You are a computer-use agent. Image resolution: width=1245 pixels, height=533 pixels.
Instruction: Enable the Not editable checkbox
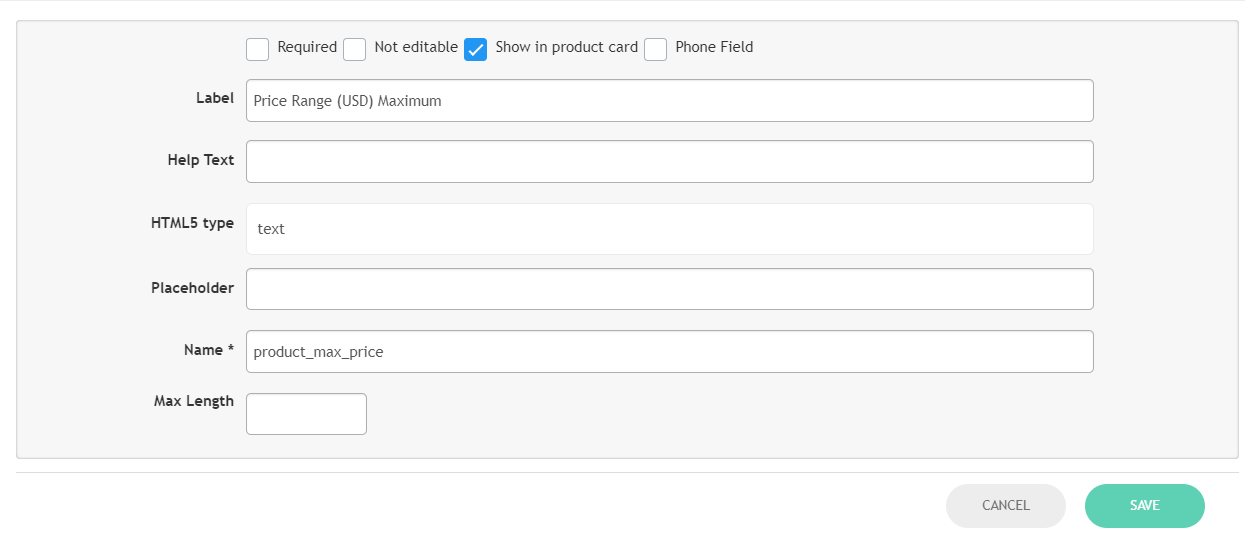(x=355, y=49)
